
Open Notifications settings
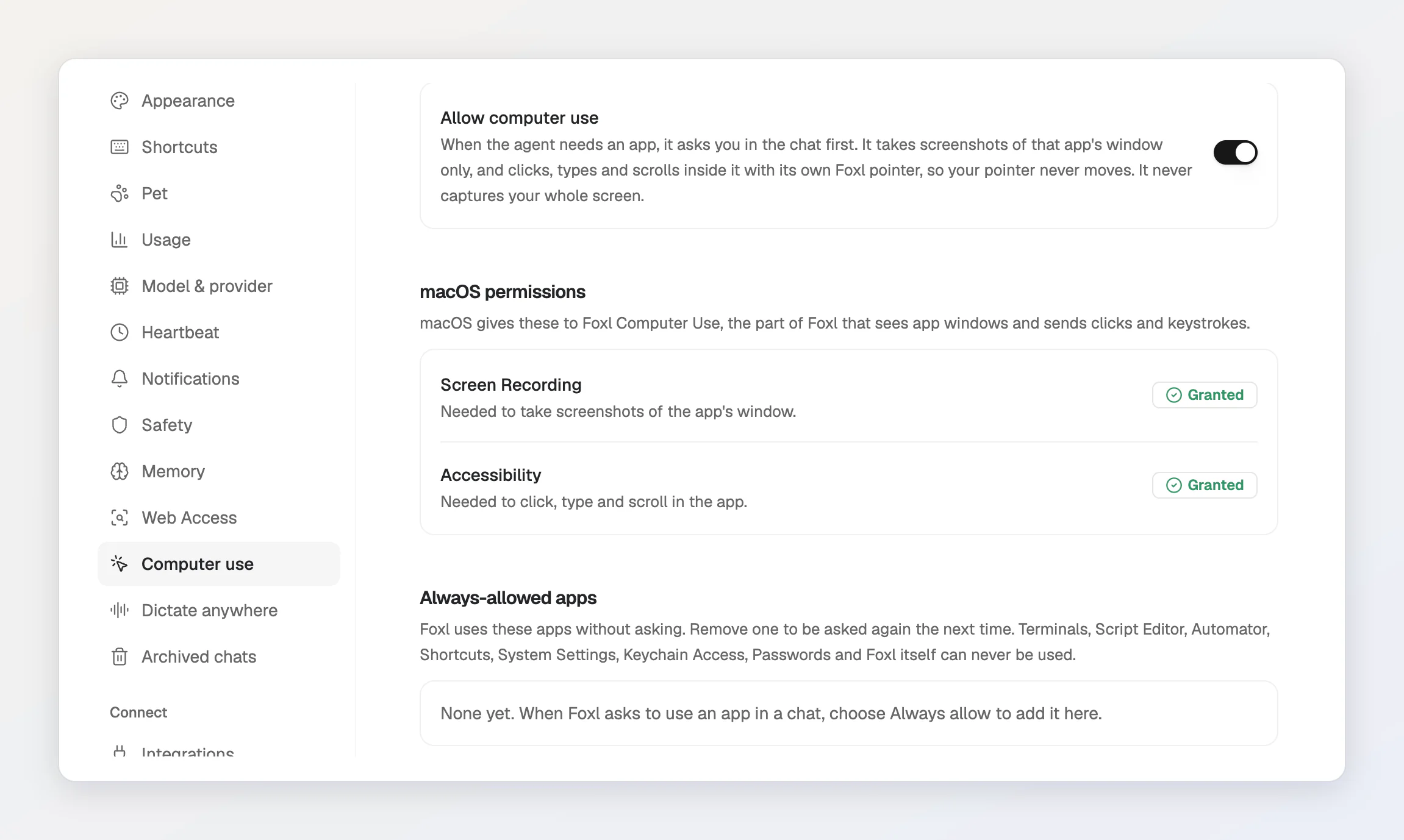219,379
